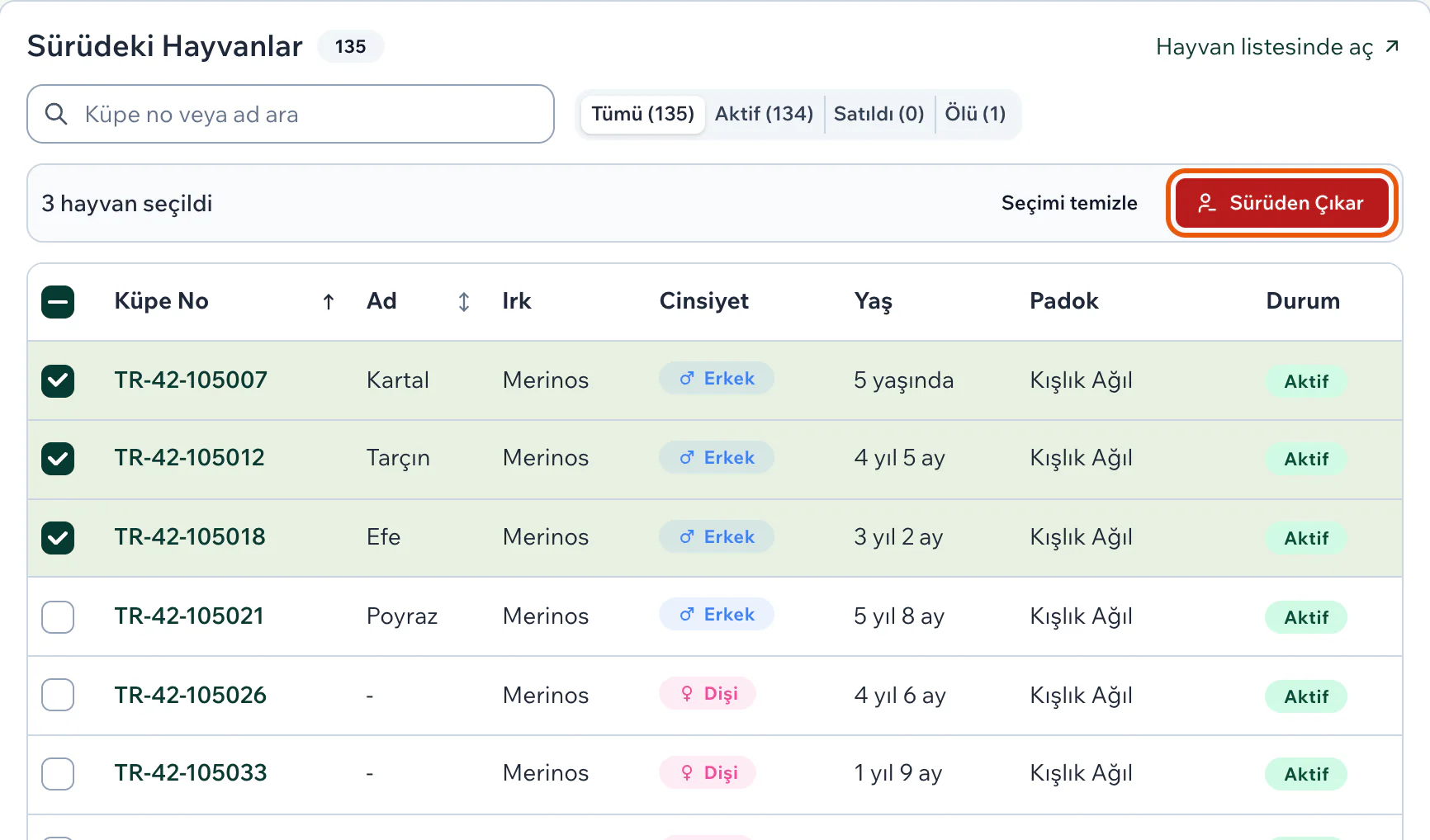Switch to Ölü (1) filter tab
Viewport: 1430px width, 840px height.
[975, 114]
